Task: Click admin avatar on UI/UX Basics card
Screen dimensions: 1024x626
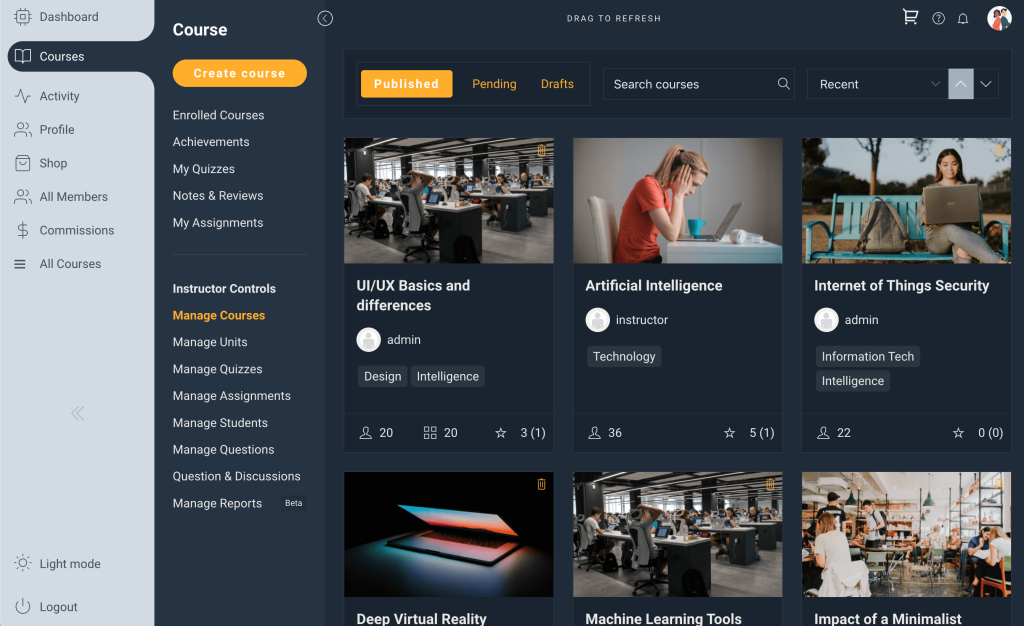Action: click(x=368, y=339)
